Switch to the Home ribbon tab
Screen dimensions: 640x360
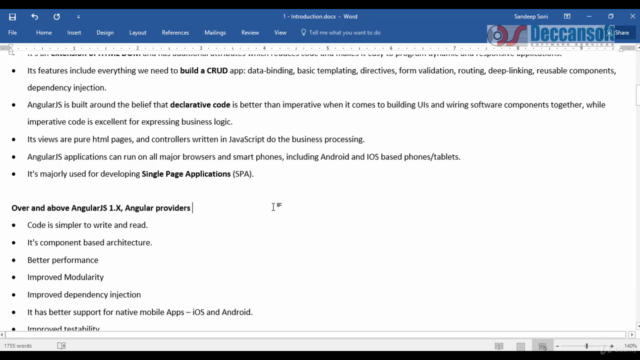click(44, 33)
